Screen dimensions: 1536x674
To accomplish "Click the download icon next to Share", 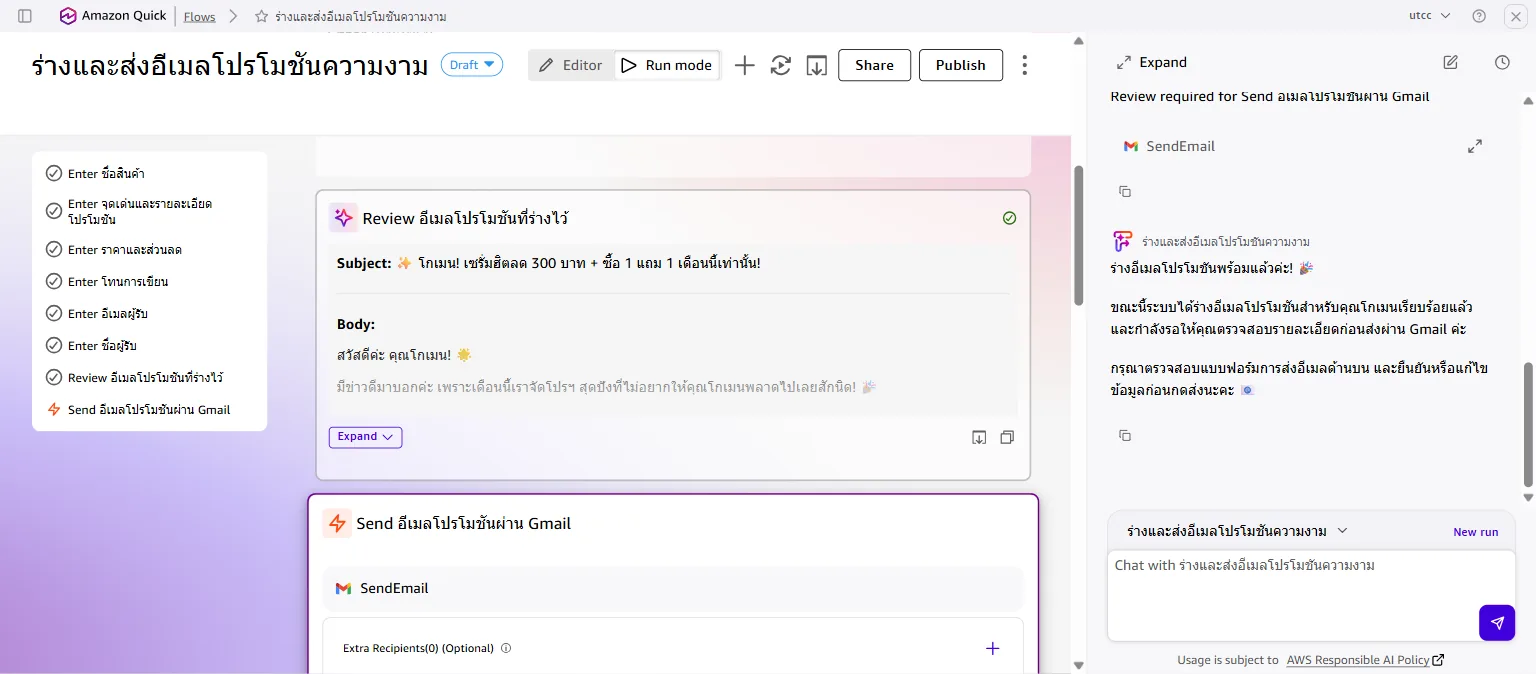I will [817, 65].
